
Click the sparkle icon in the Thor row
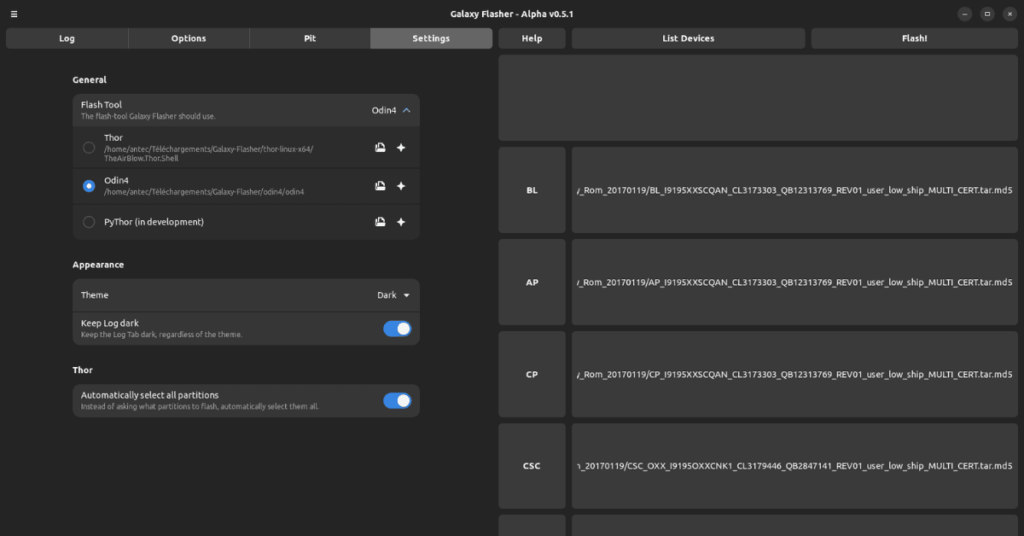(x=401, y=148)
